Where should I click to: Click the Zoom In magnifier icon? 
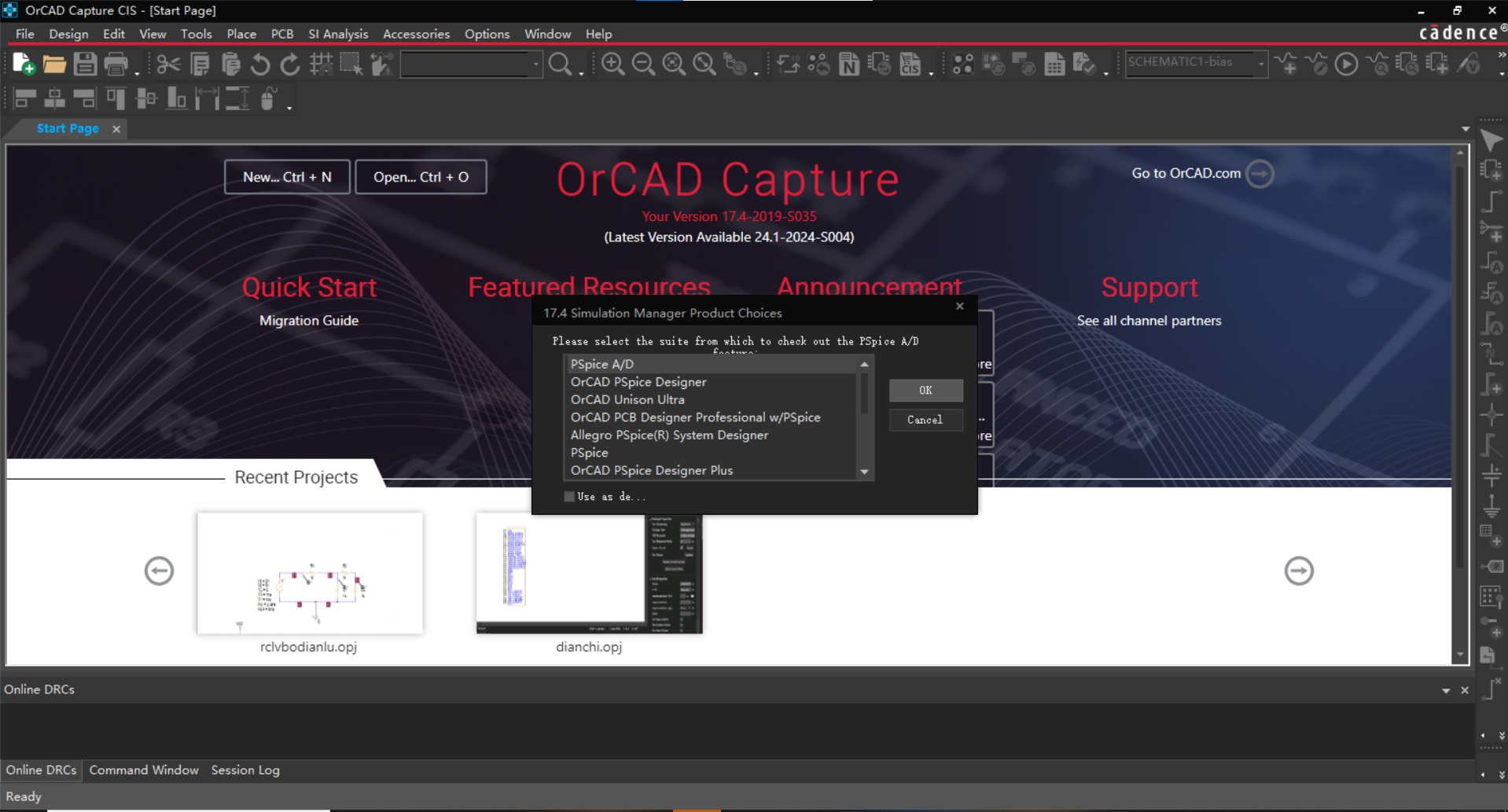point(612,64)
